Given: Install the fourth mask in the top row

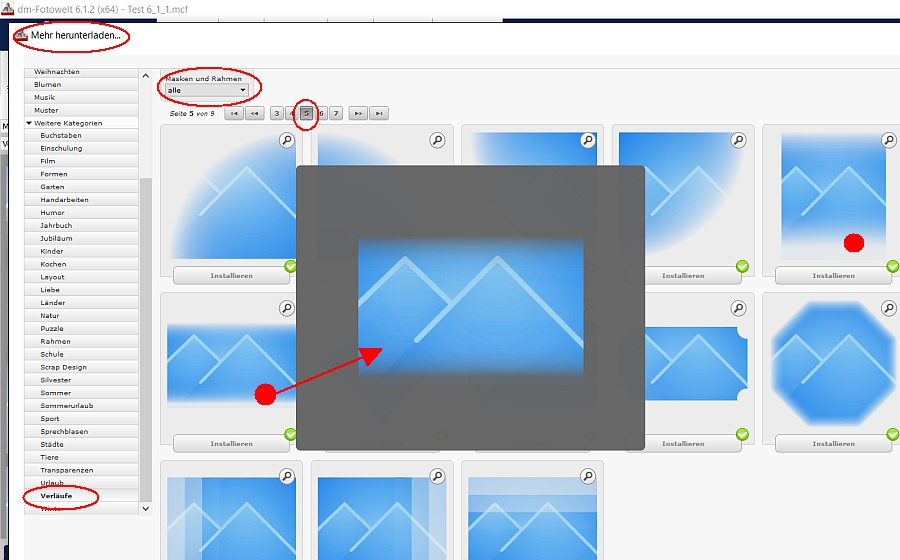Looking at the screenshot, I should coord(683,275).
